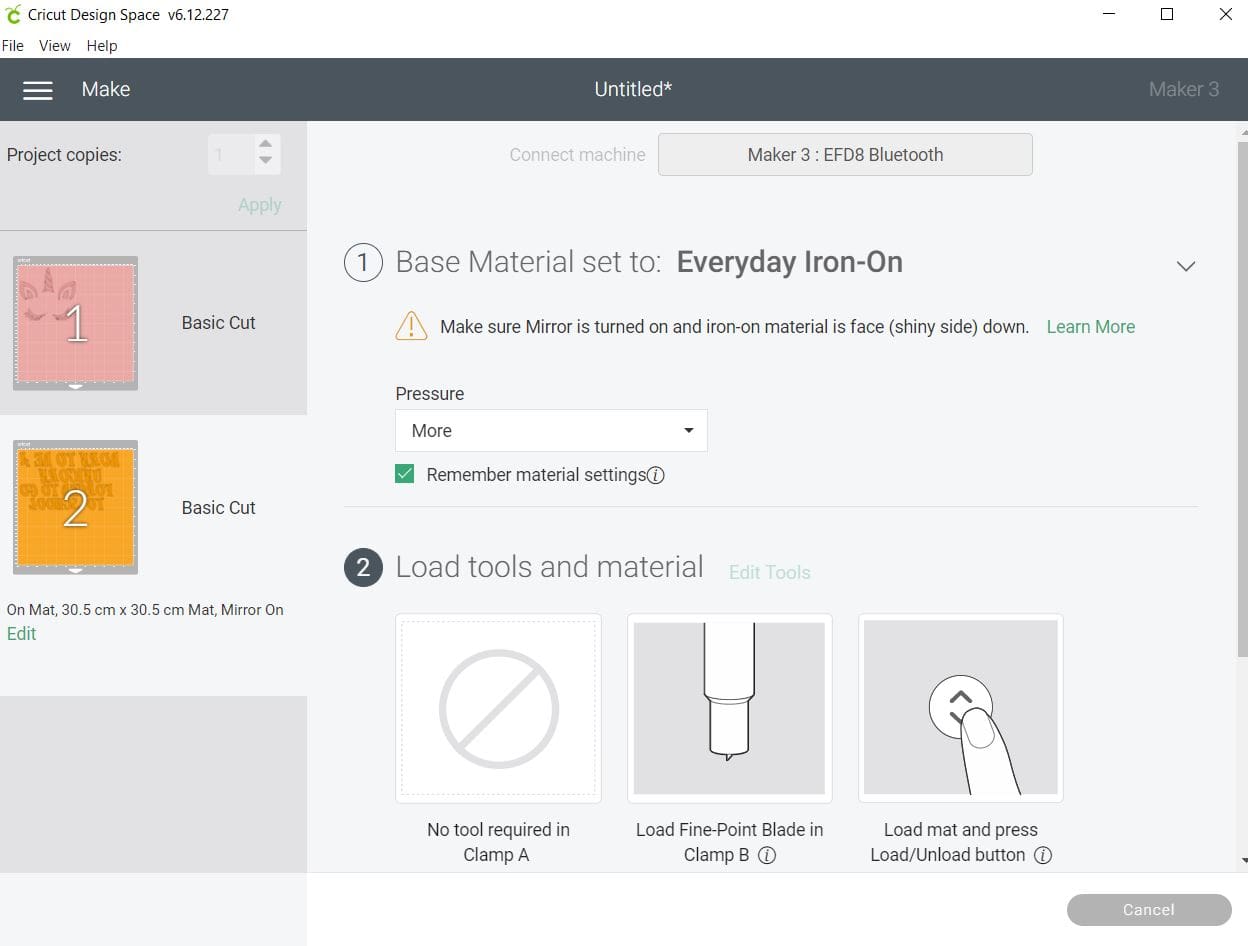Select the orange mat 2 thumbnail

point(75,508)
